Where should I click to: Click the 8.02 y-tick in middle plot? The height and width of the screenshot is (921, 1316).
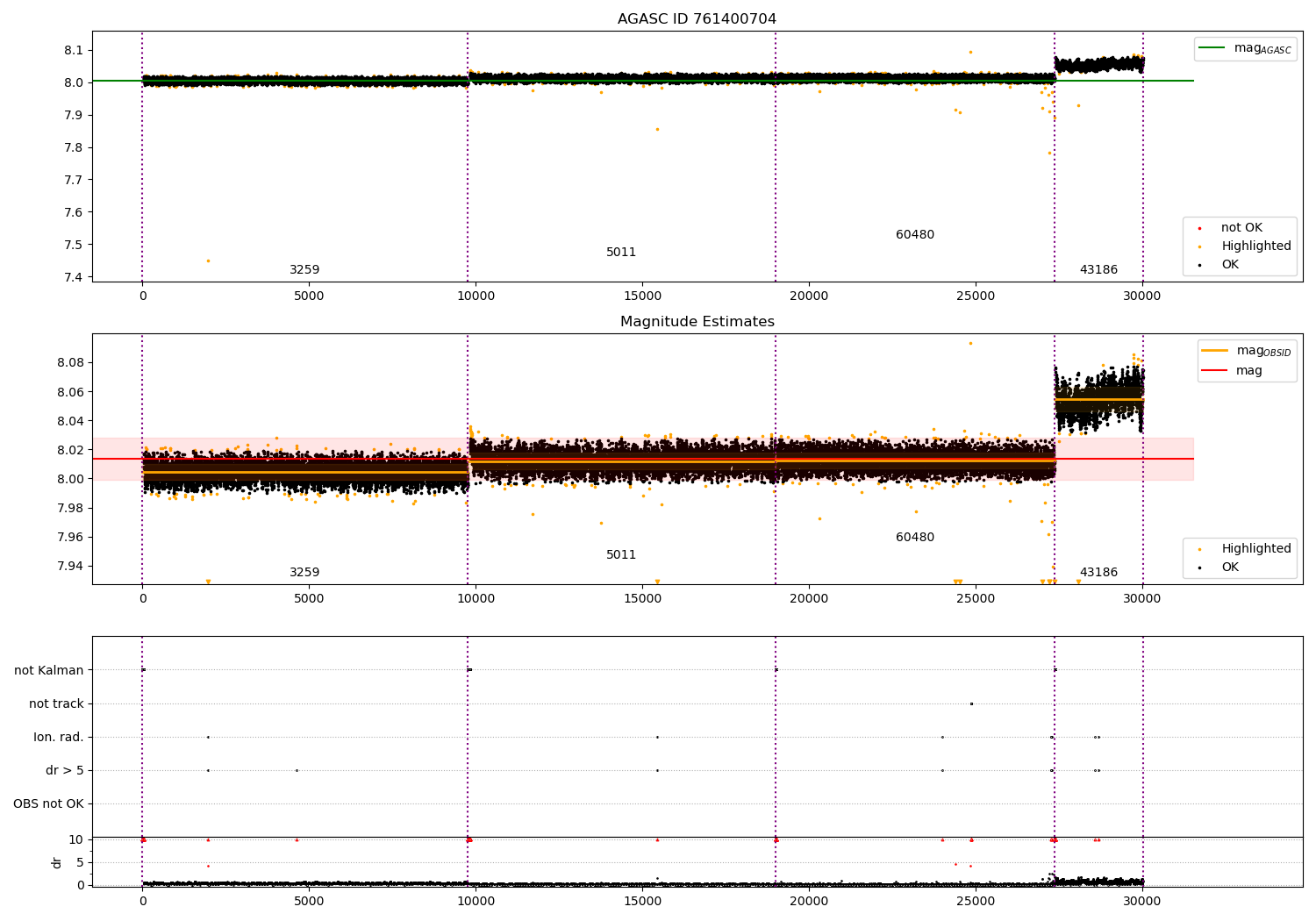point(70,450)
